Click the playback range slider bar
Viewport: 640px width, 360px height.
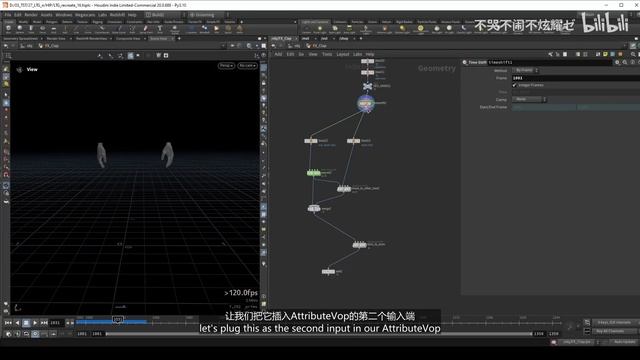pos(319,334)
